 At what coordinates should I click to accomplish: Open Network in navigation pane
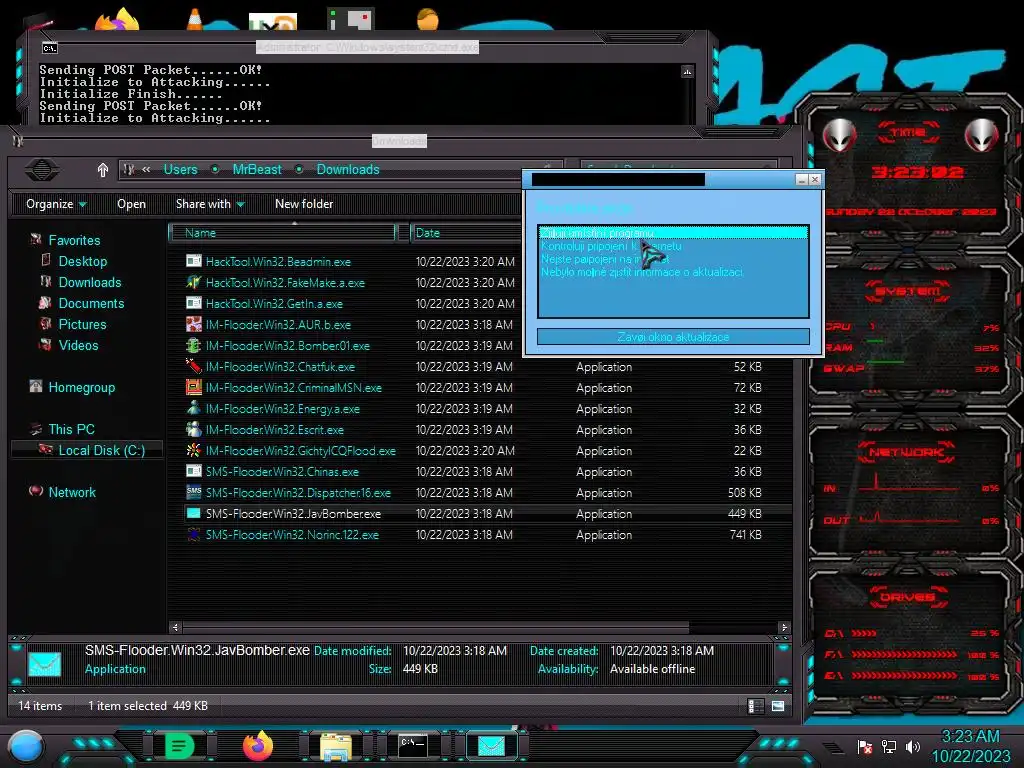pyautogui.click(x=72, y=492)
